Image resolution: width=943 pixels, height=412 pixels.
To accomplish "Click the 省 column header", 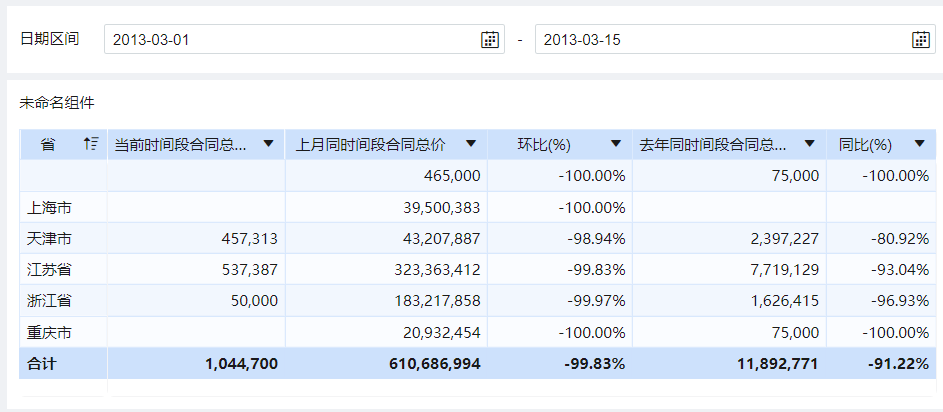I will point(48,145).
